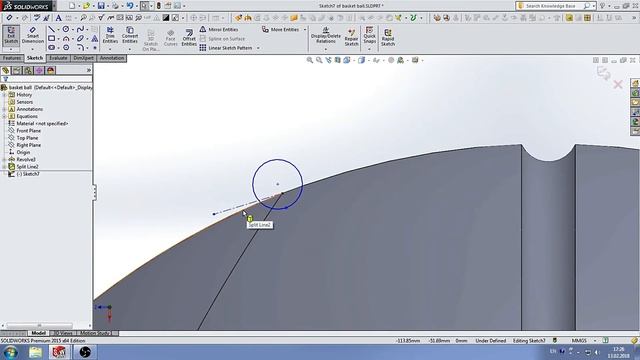This screenshot has height=360, width=640.
Task: Click the exit sketch confirmation corner icon
Action: pyautogui.click(x=603, y=73)
